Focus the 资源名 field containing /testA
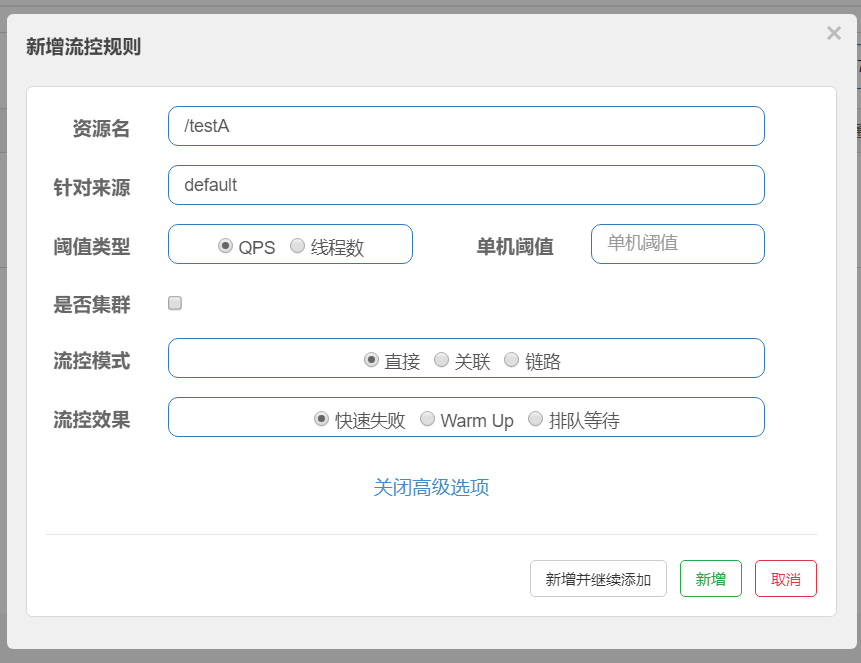861x663 pixels. tap(466, 126)
